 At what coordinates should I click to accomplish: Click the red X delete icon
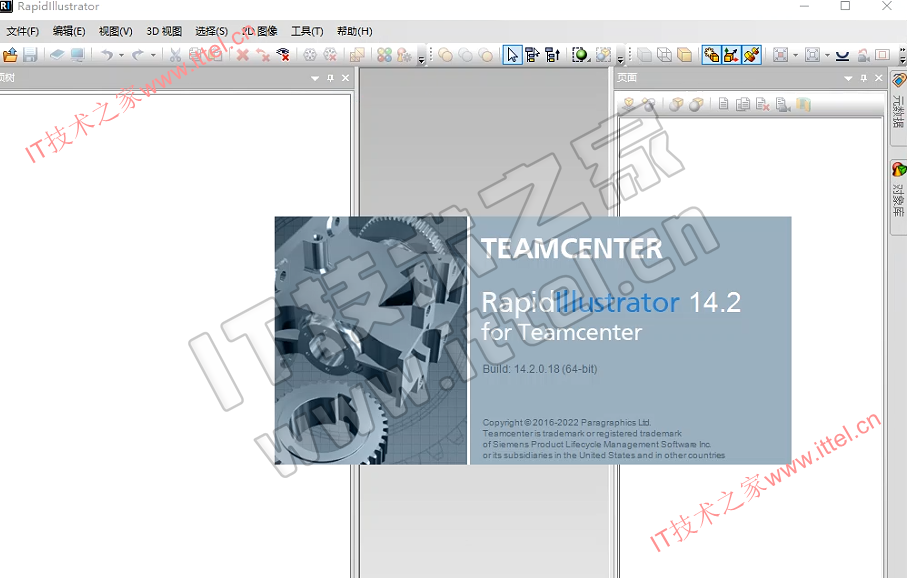[243, 55]
